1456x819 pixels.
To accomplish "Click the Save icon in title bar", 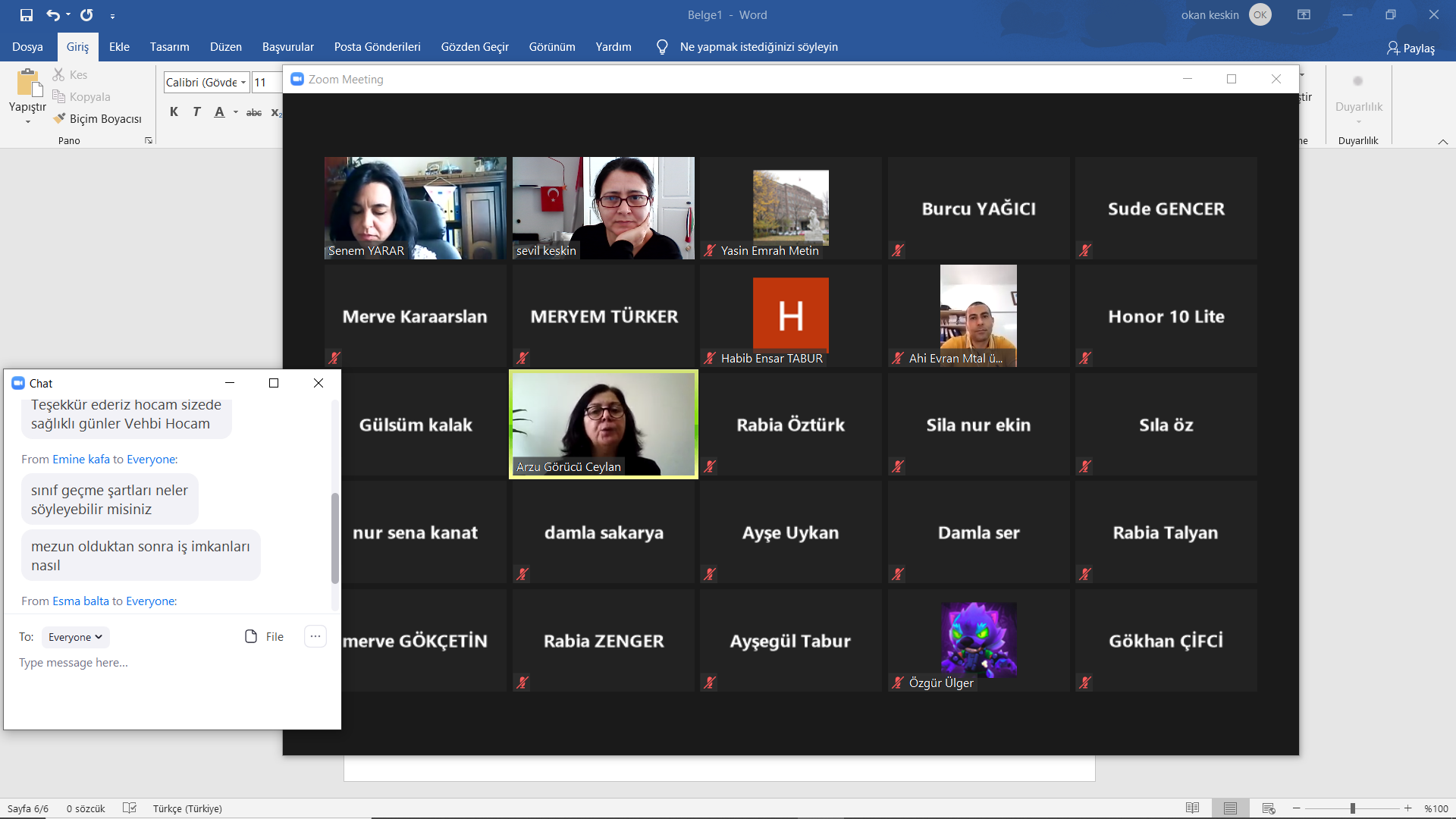I will click(27, 15).
